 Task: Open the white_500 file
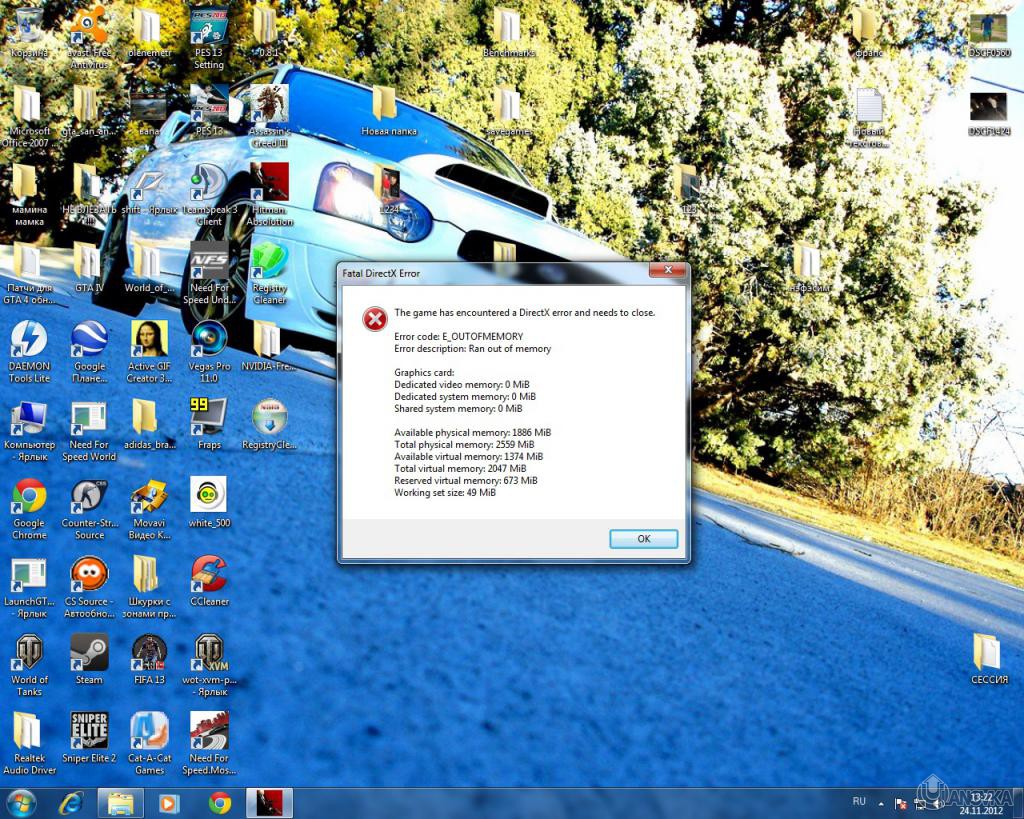pos(209,502)
